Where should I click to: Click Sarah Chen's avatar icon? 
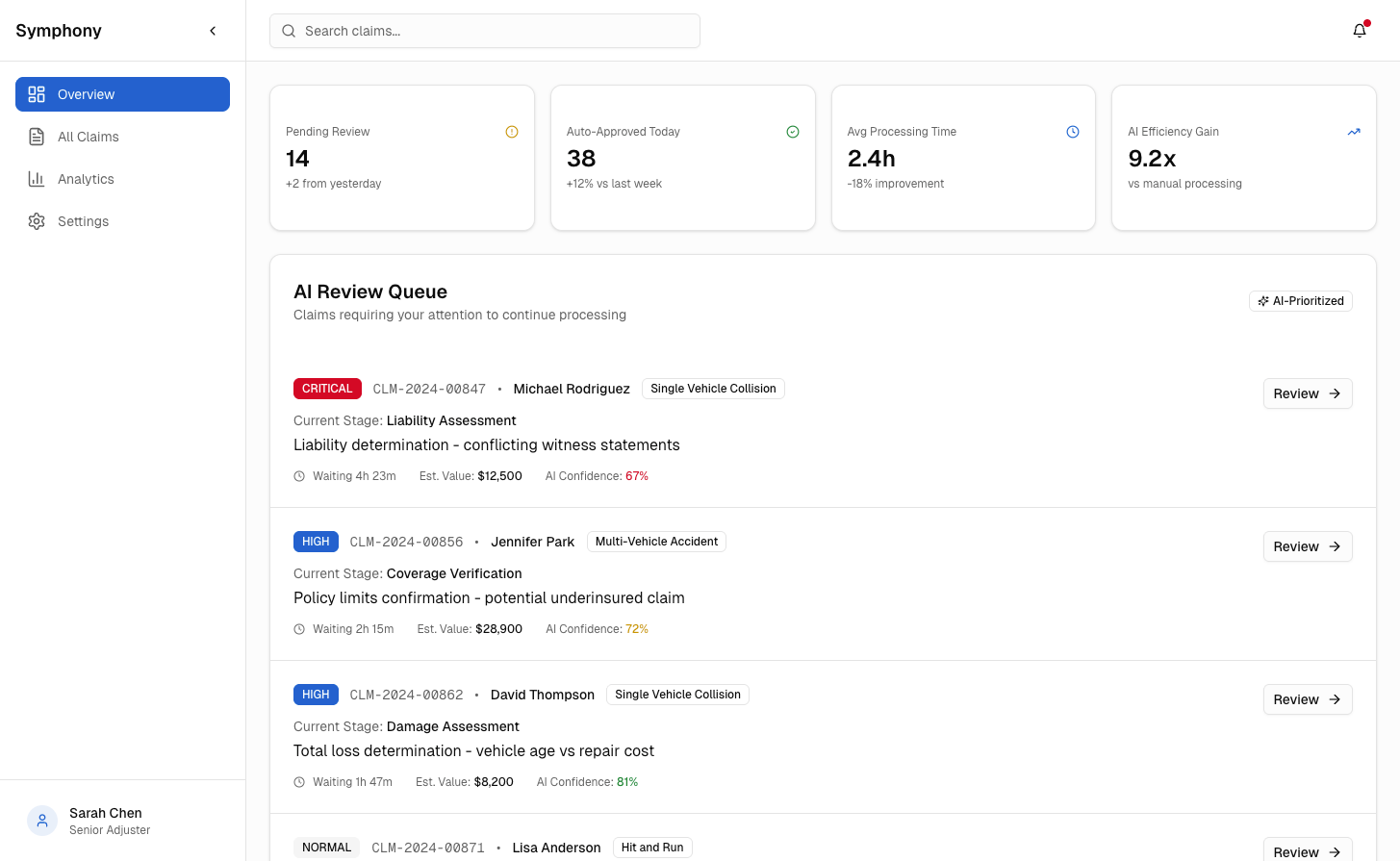click(41, 820)
